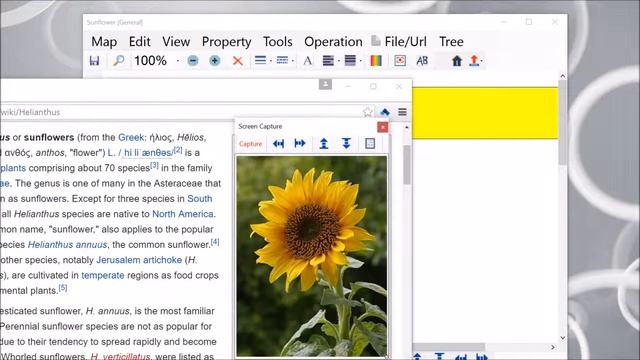The width and height of the screenshot is (640, 360).
Task: Open the Property menu
Action: (x=227, y=42)
